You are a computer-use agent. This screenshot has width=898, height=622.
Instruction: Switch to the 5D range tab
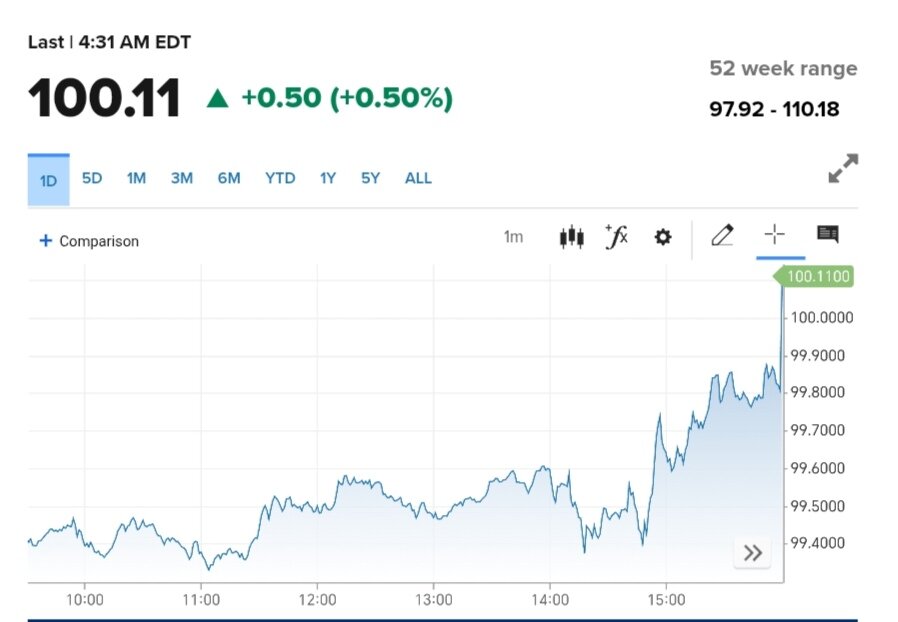click(92, 178)
